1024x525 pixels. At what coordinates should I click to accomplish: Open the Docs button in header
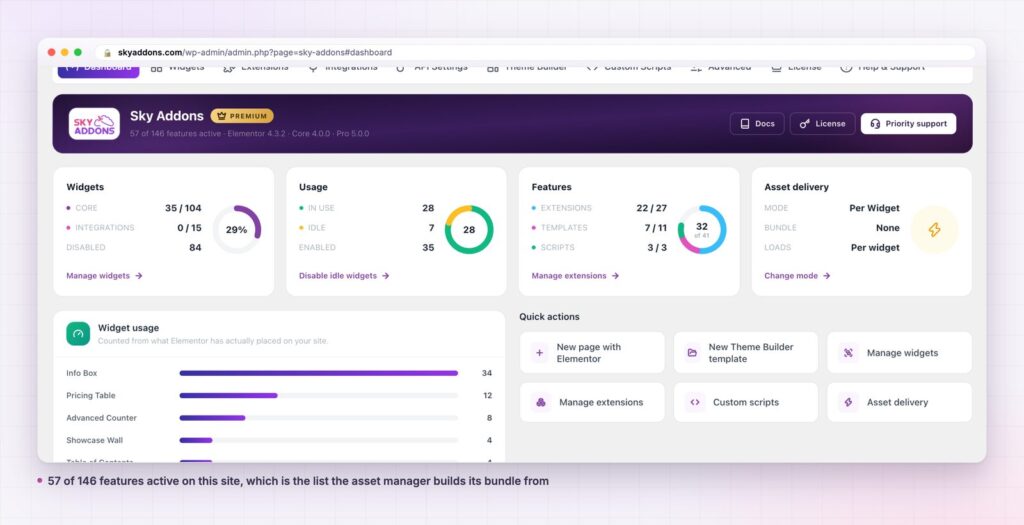click(x=757, y=123)
